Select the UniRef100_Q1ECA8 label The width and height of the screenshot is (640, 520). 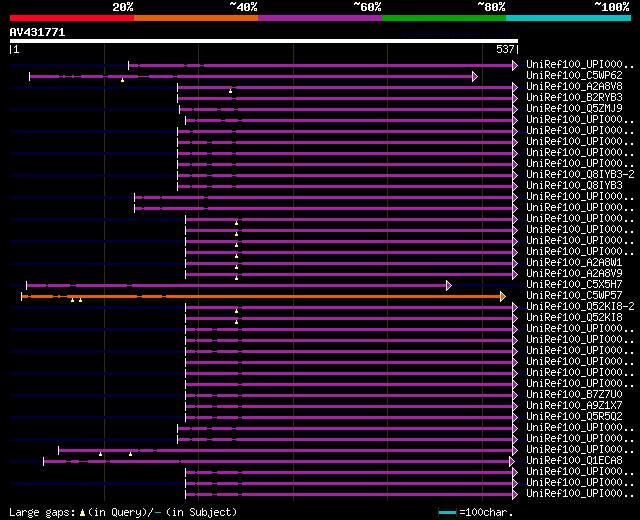[574, 461]
